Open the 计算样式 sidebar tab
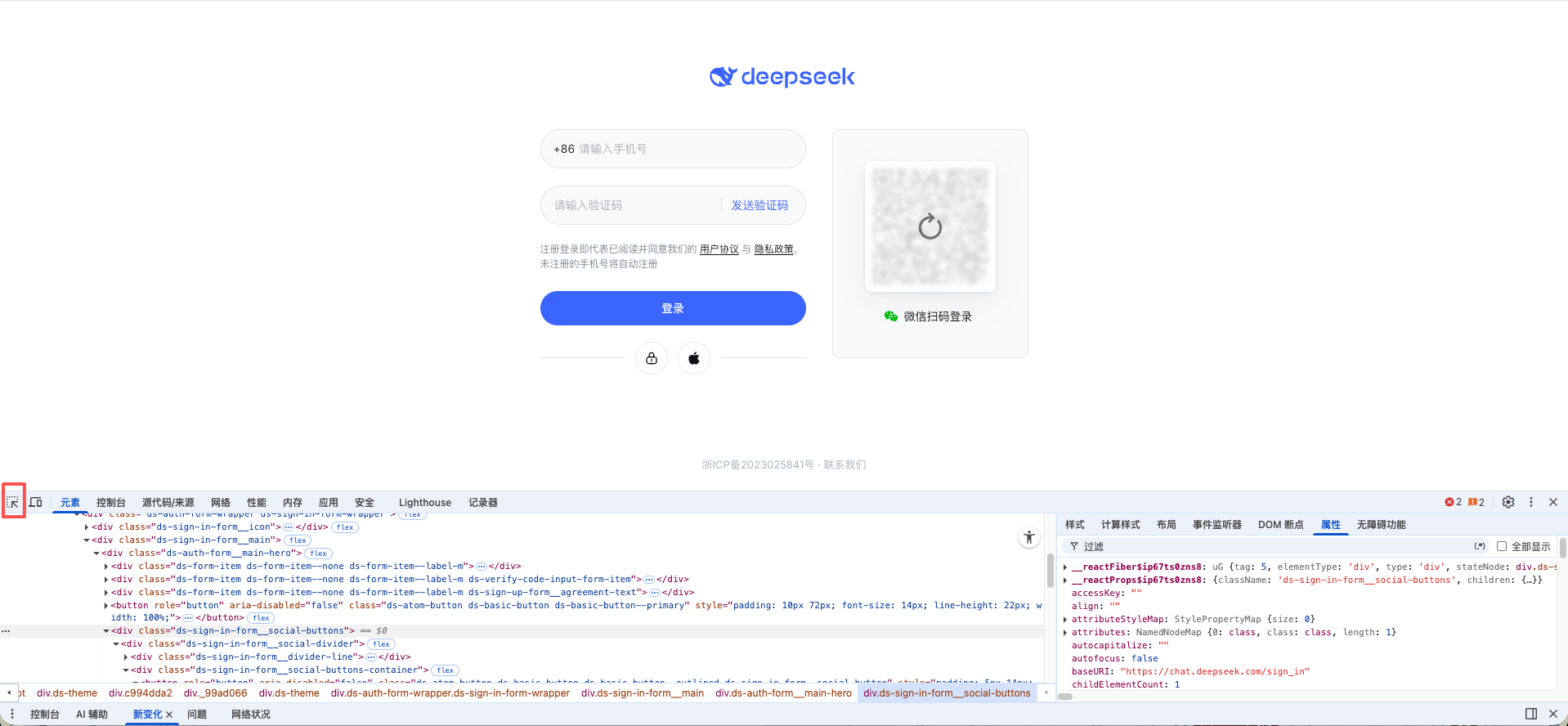 (x=1120, y=525)
